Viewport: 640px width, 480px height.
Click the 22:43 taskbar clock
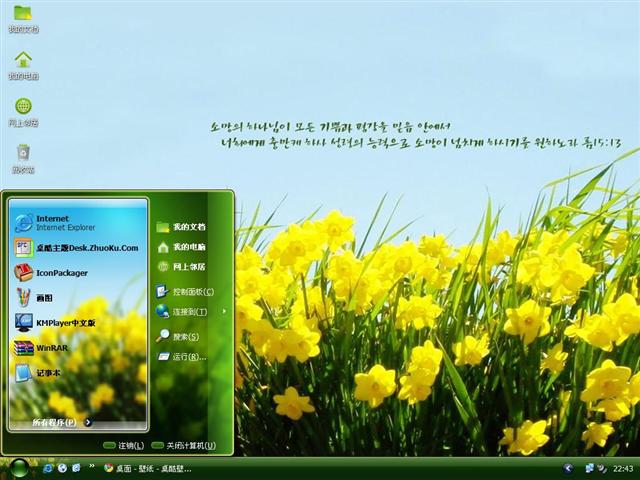tap(623, 469)
